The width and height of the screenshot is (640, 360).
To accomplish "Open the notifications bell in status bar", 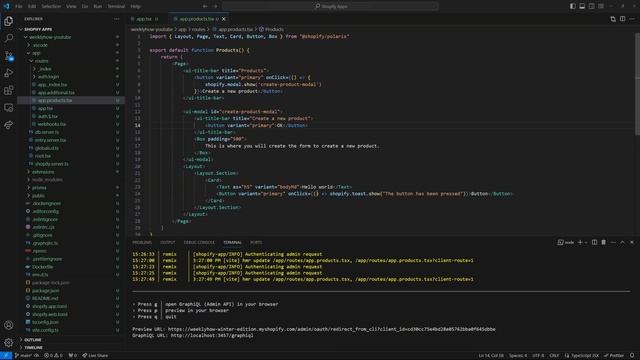I will point(632,356).
